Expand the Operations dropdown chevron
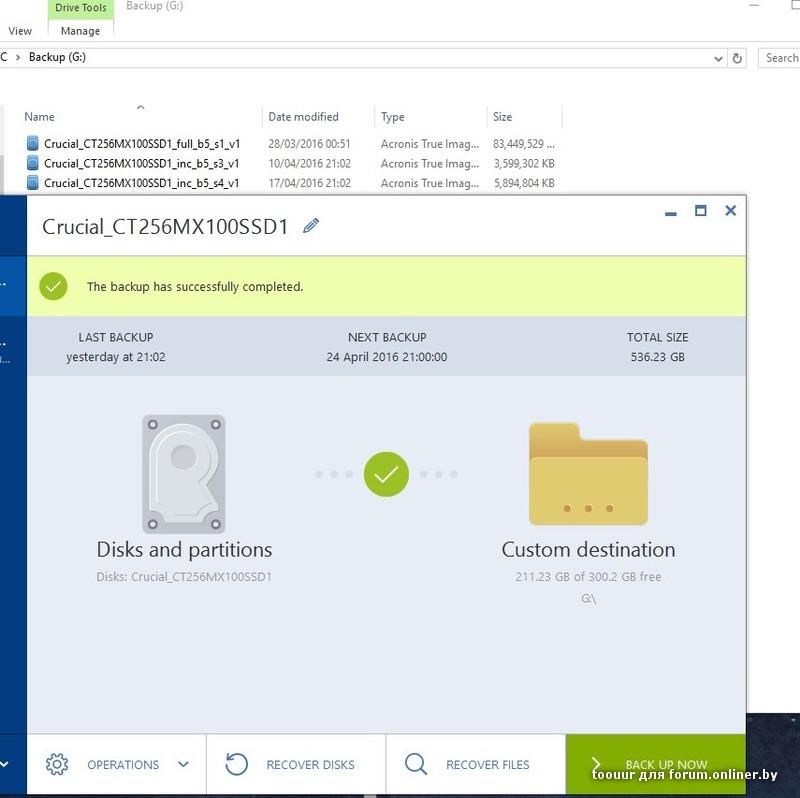The image size is (800, 798). point(183,764)
